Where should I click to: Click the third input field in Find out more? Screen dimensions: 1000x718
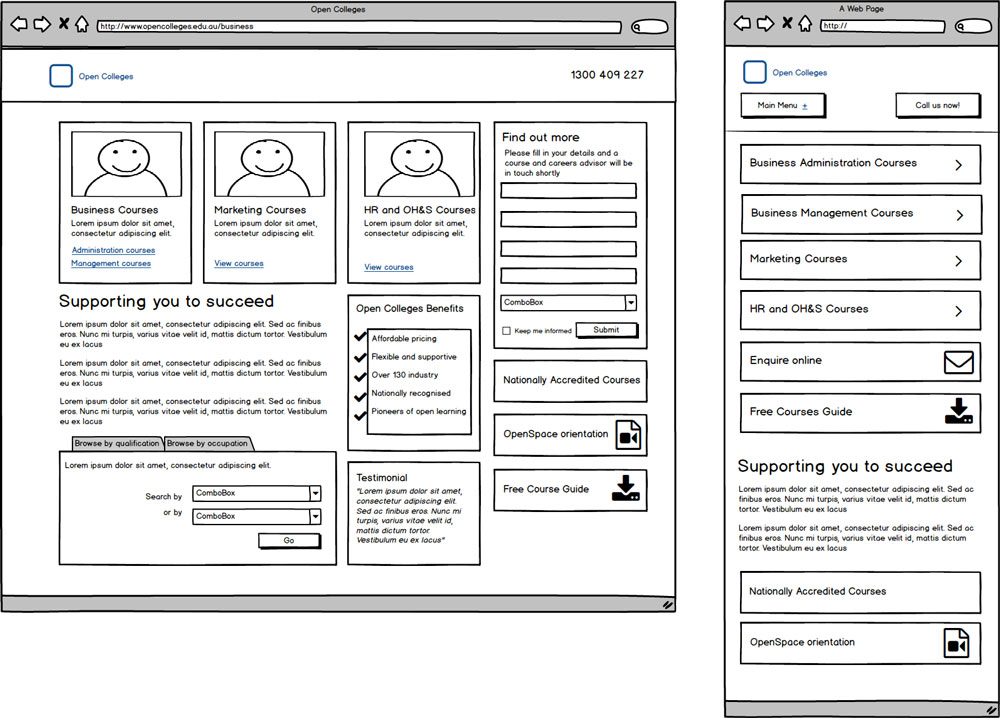pos(568,249)
